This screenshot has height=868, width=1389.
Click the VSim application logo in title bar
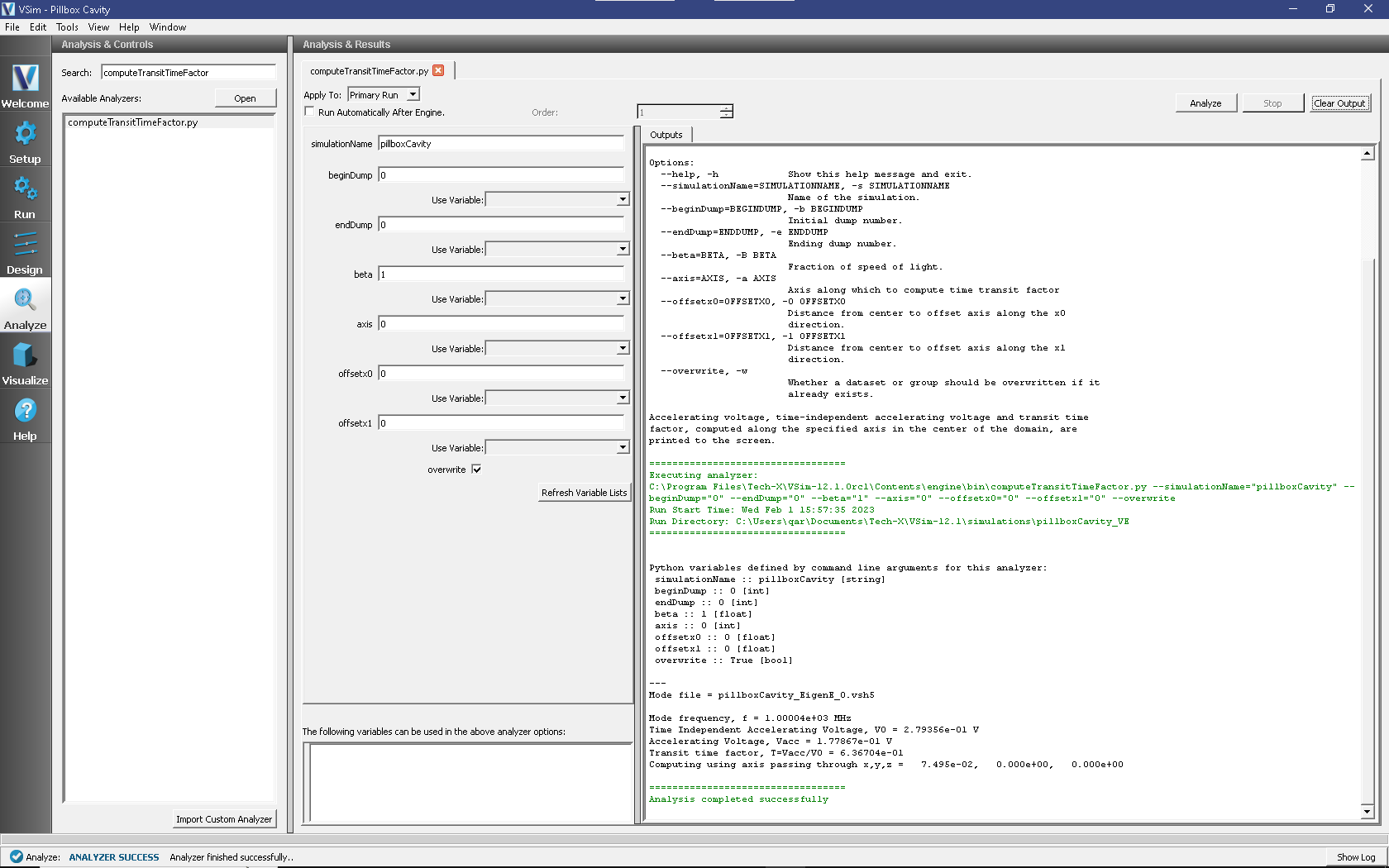coord(8,9)
